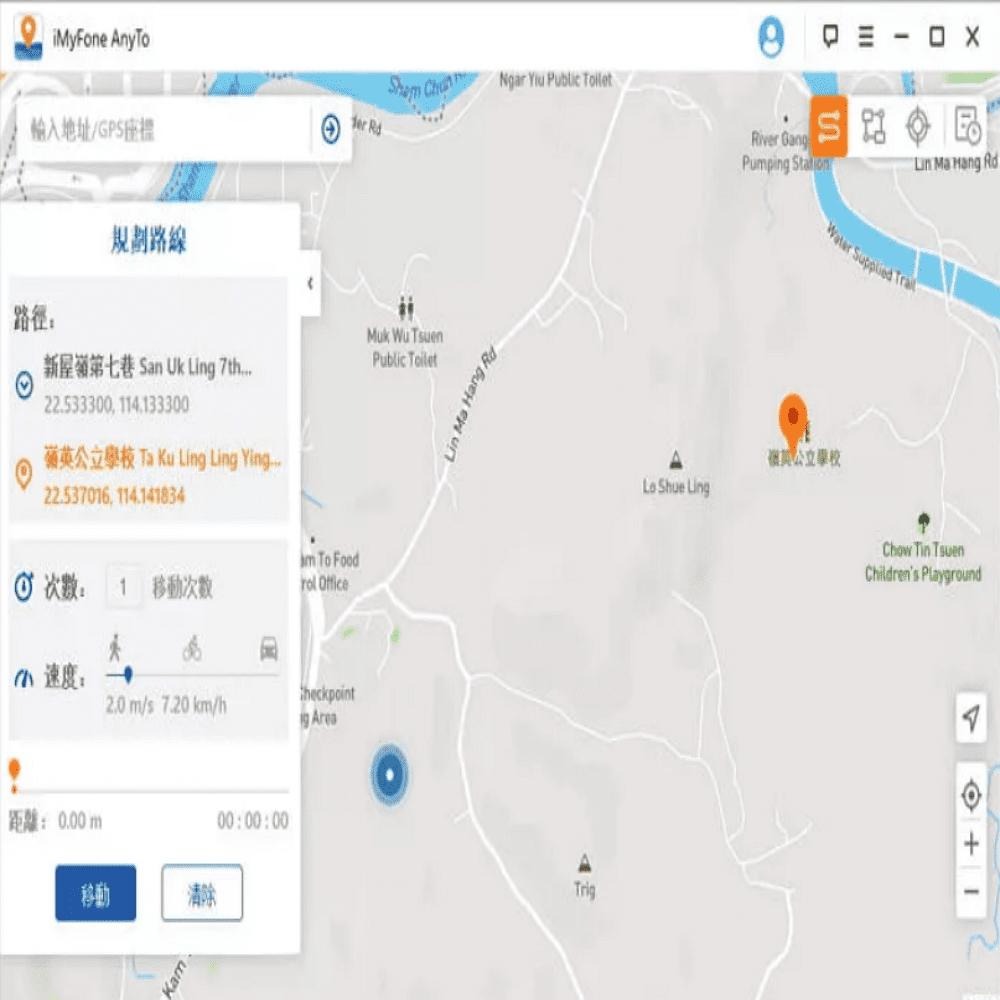Image resolution: width=1000 pixels, height=1000 pixels.
Task: Center the map using the locate icon
Action: pos(970,795)
